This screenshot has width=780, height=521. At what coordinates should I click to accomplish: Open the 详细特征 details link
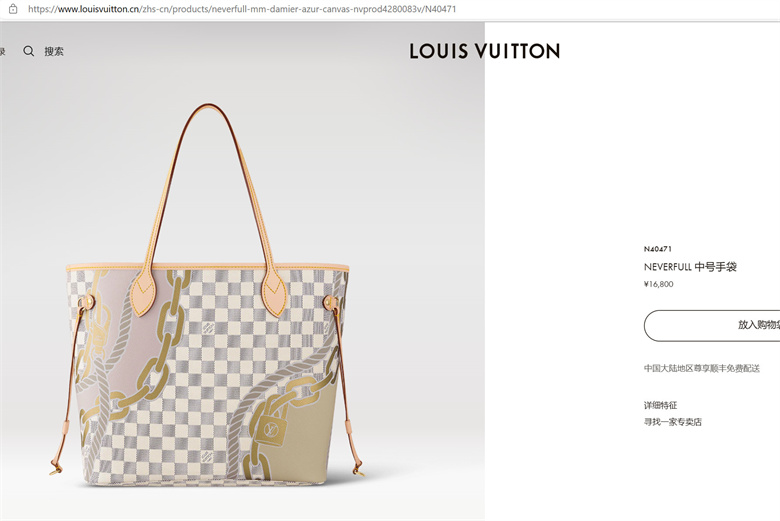pos(660,405)
